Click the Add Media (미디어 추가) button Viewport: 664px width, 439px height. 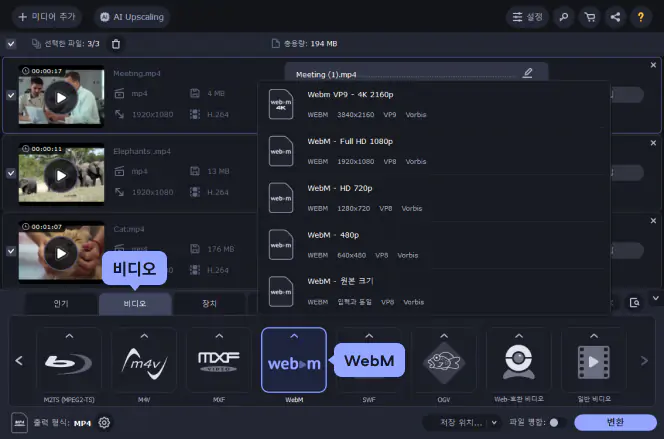pos(46,17)
